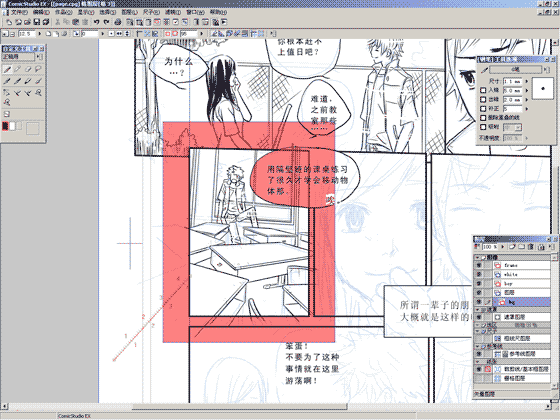Open the 文件 menu

point(19,12)
